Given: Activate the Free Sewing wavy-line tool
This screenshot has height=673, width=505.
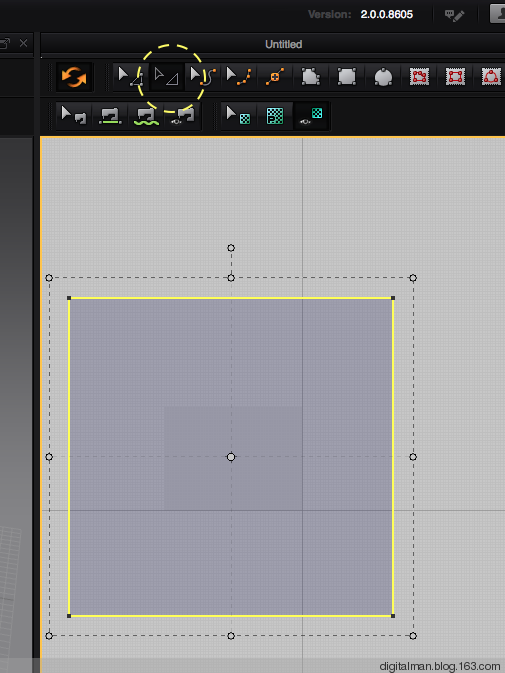Looking at the screenshot, I should [146, 116].
